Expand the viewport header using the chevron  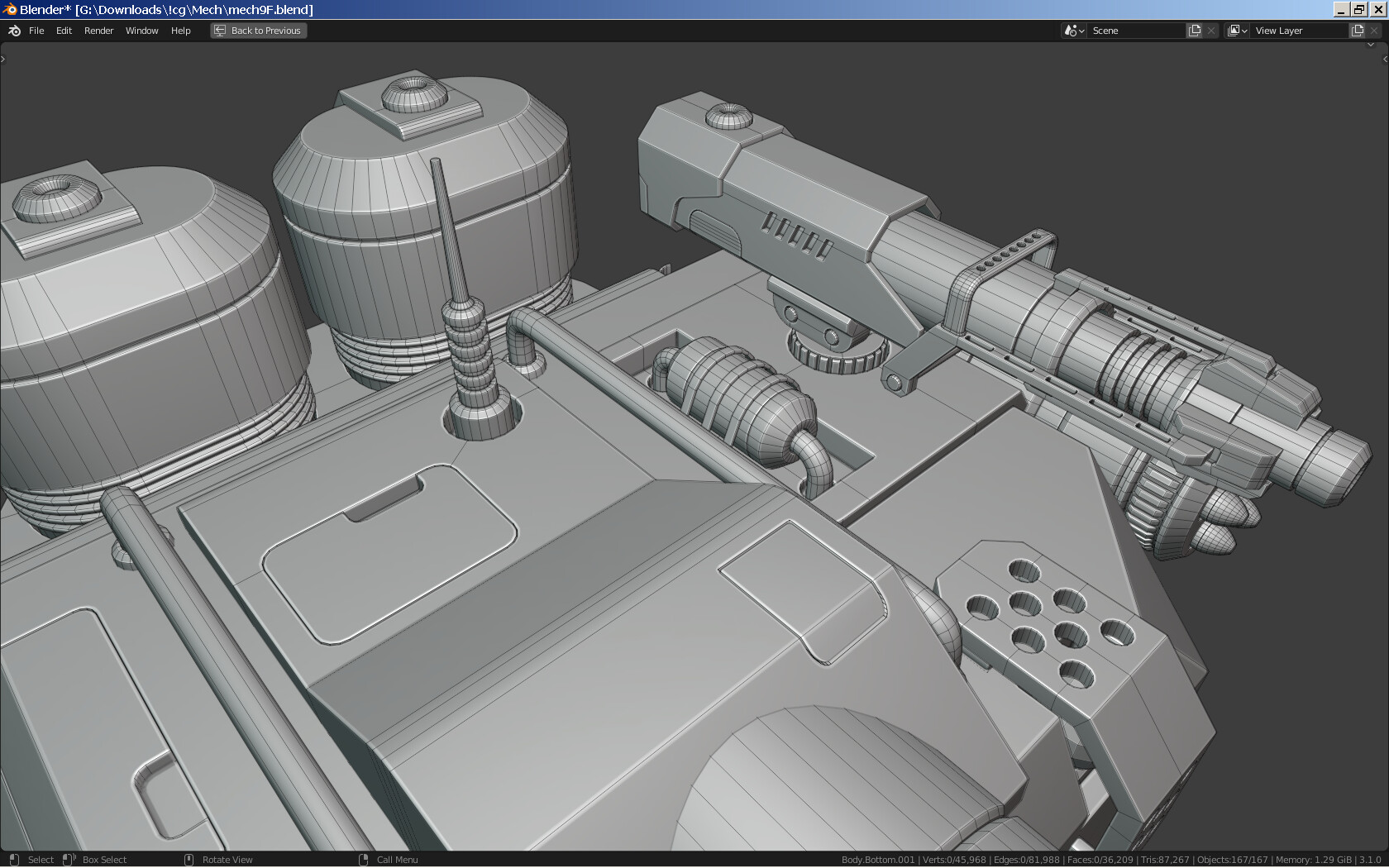(x=1371, y=45)
